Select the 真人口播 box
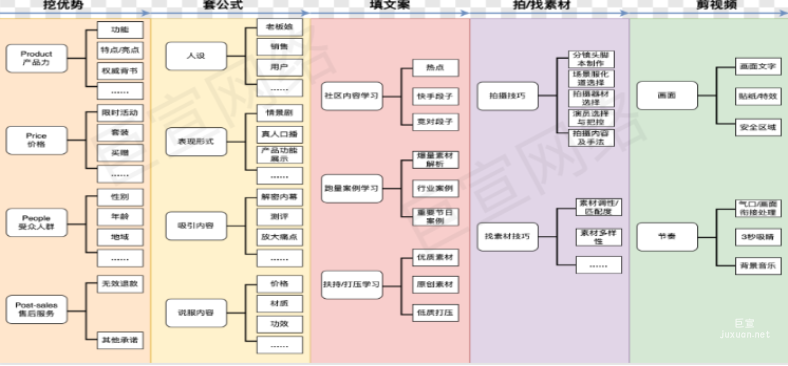Image resolution: width=788 pixels, height=366 pixels. 280,134
